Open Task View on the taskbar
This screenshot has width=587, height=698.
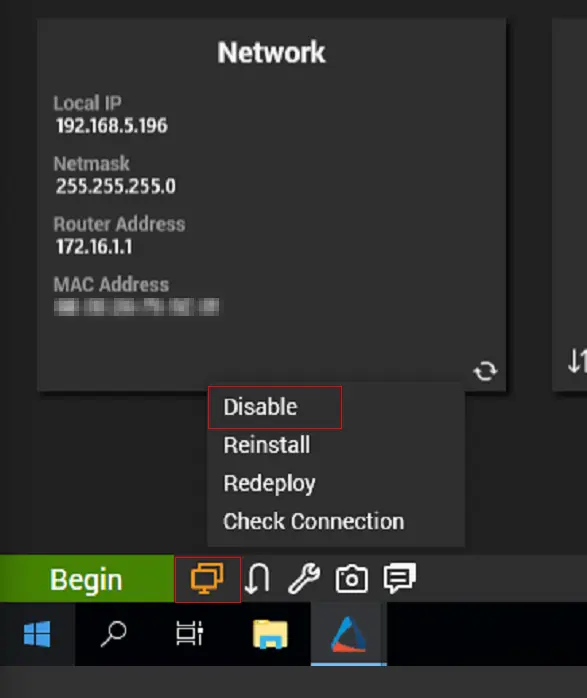click(x=190, y=634)
